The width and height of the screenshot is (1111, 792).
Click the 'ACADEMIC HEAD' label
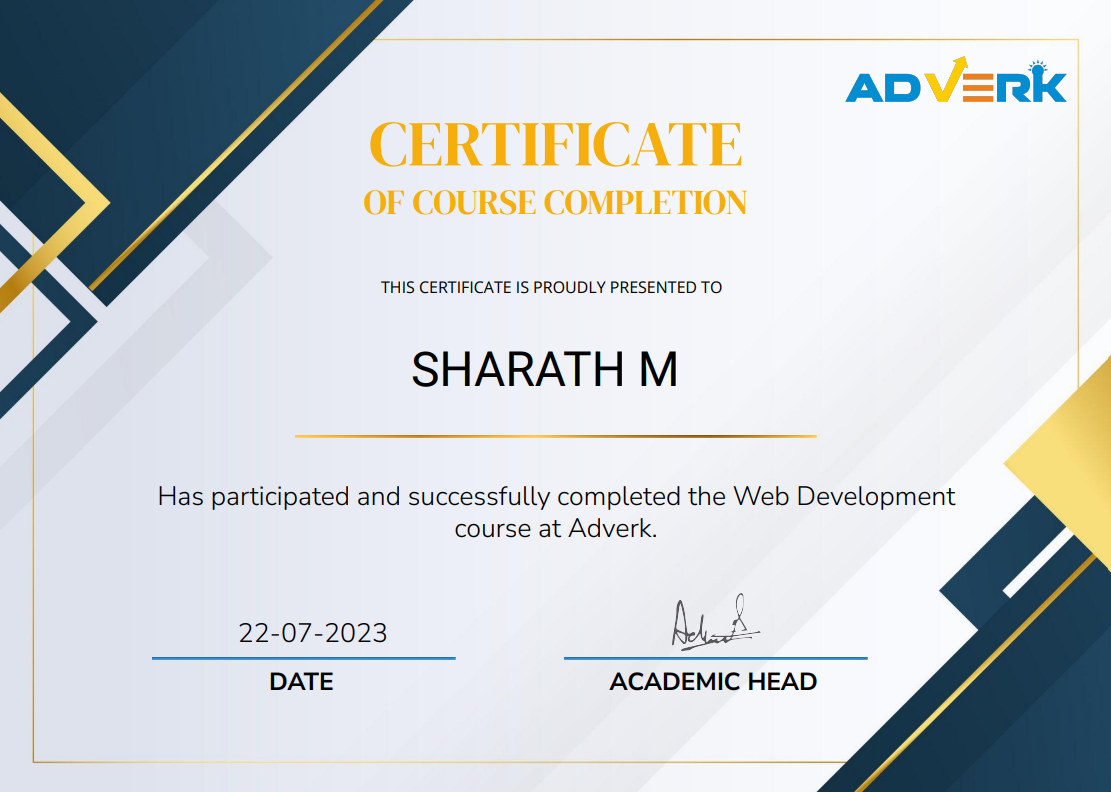[x=714, y=681]
